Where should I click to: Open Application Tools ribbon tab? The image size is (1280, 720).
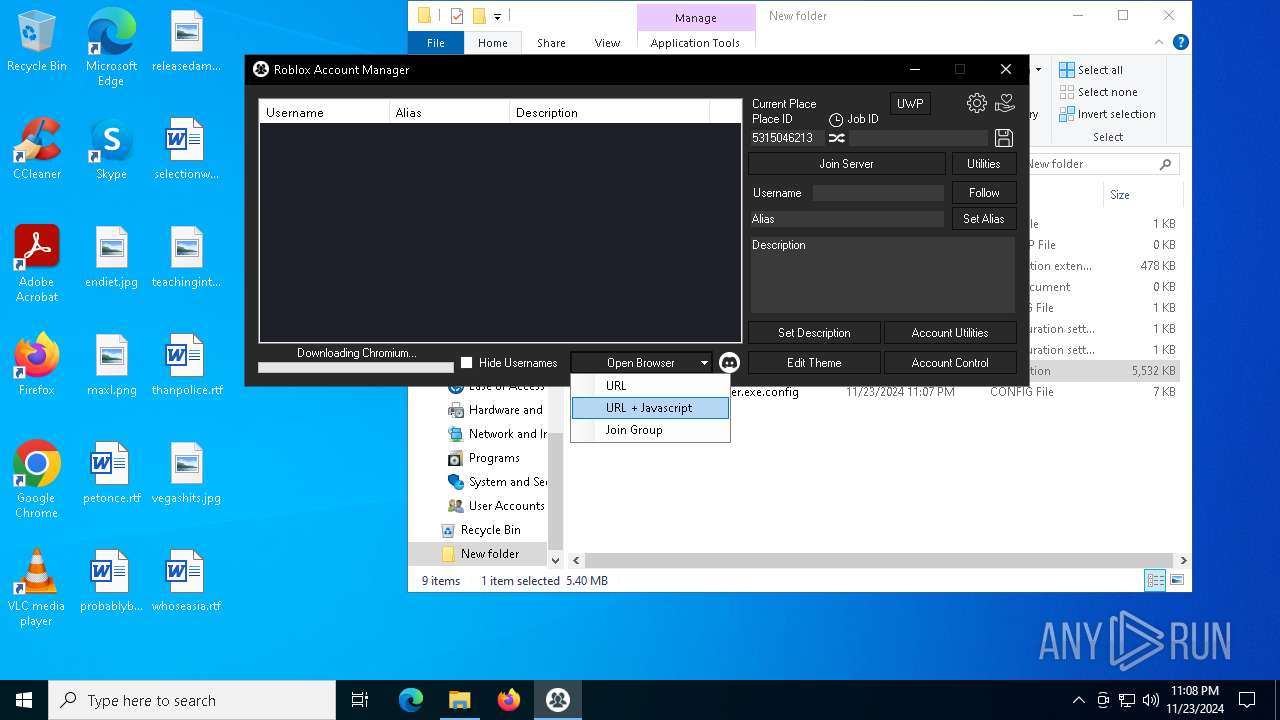[695, 43]
